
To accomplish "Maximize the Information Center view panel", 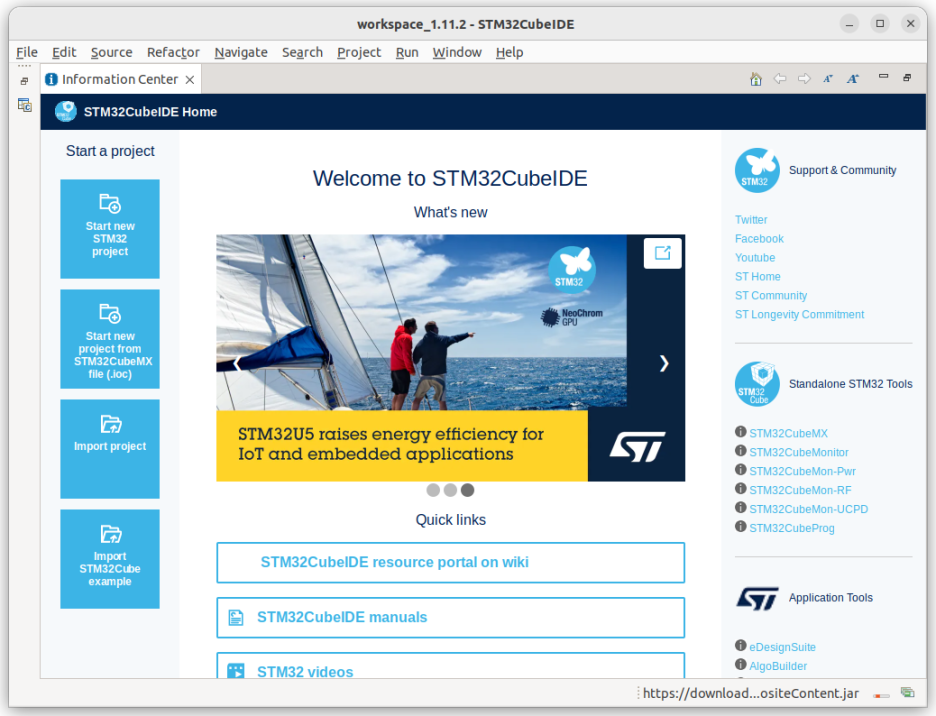I will 907,78.
